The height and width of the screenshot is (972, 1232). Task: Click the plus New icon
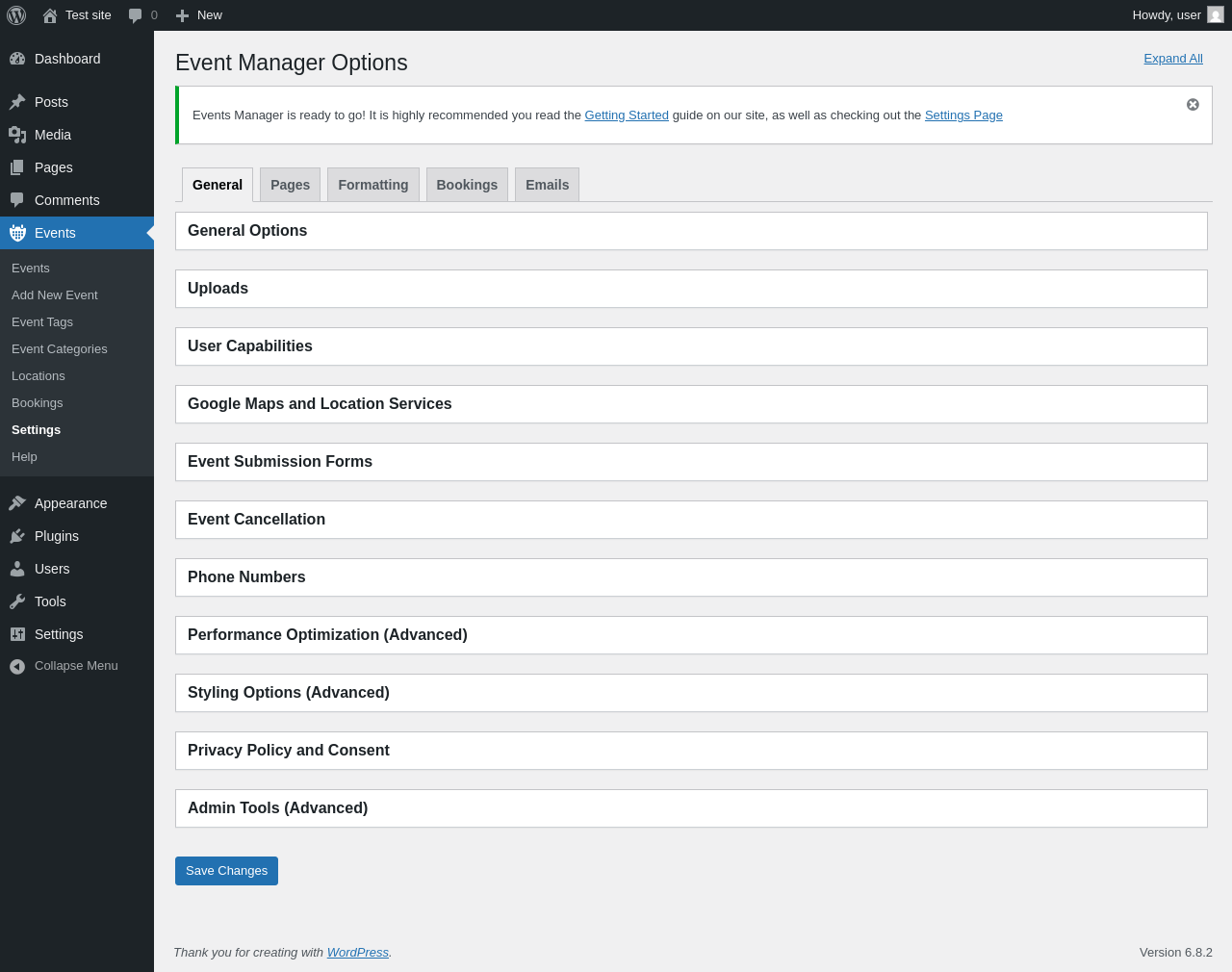[182, 15]
